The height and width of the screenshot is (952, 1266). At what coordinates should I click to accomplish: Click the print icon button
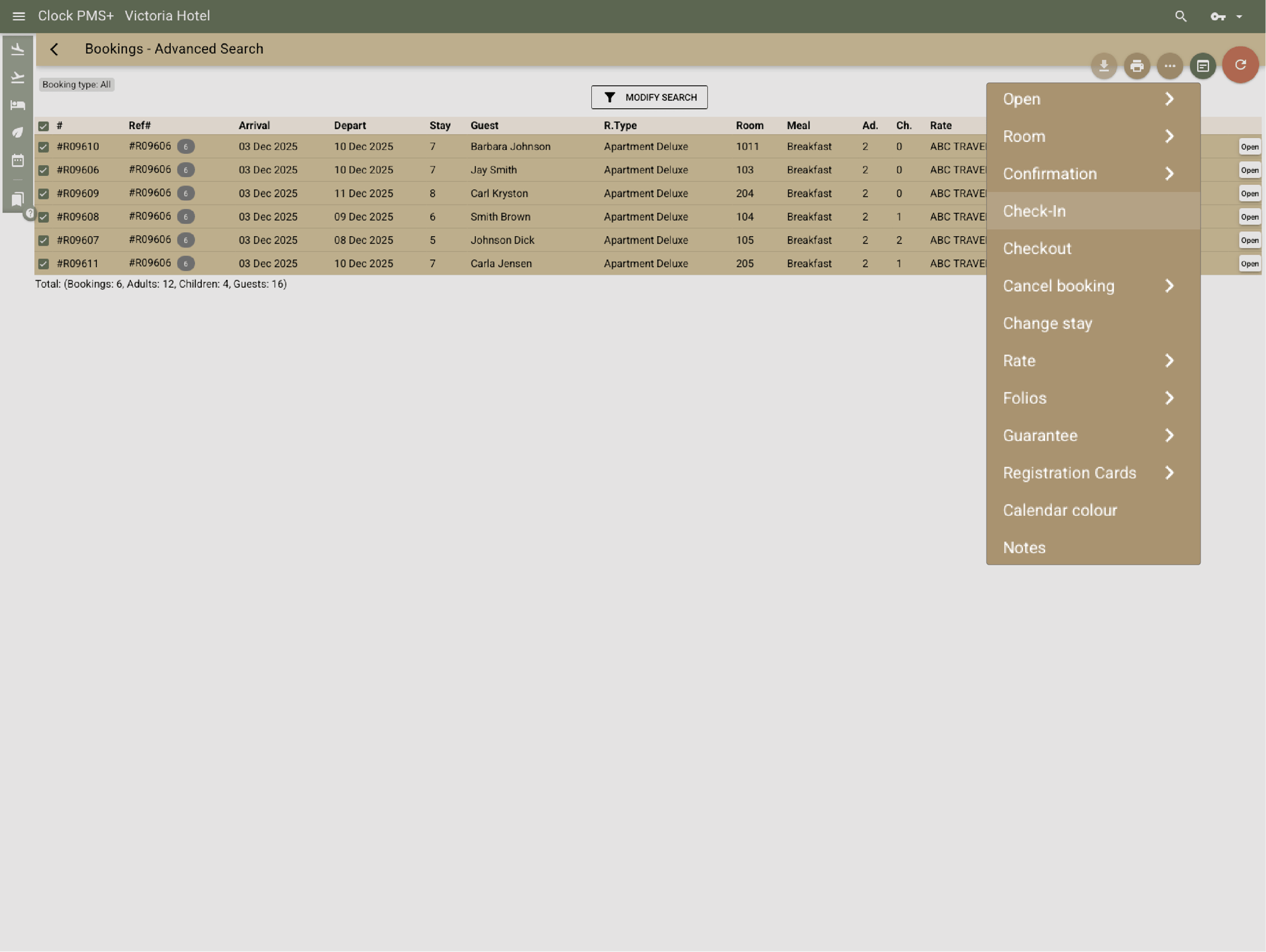click(1136, 66)
